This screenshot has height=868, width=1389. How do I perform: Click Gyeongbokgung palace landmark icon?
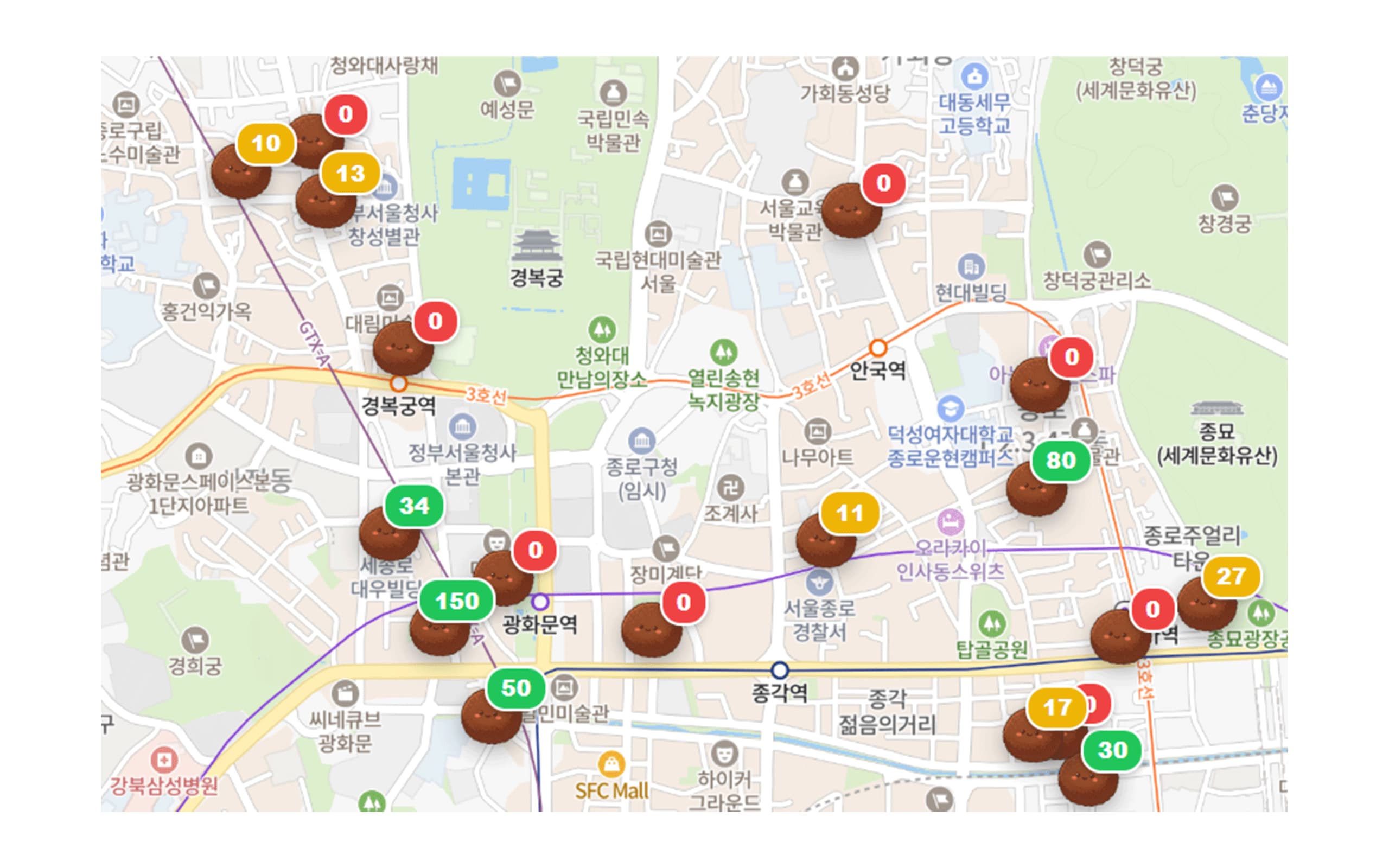pyautogui.click(x=537, y=245)
